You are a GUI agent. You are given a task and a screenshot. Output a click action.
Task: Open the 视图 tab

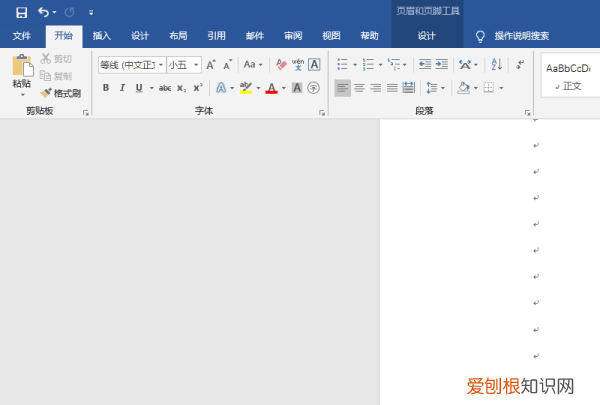pyautogui.click(x=331, y=36)
